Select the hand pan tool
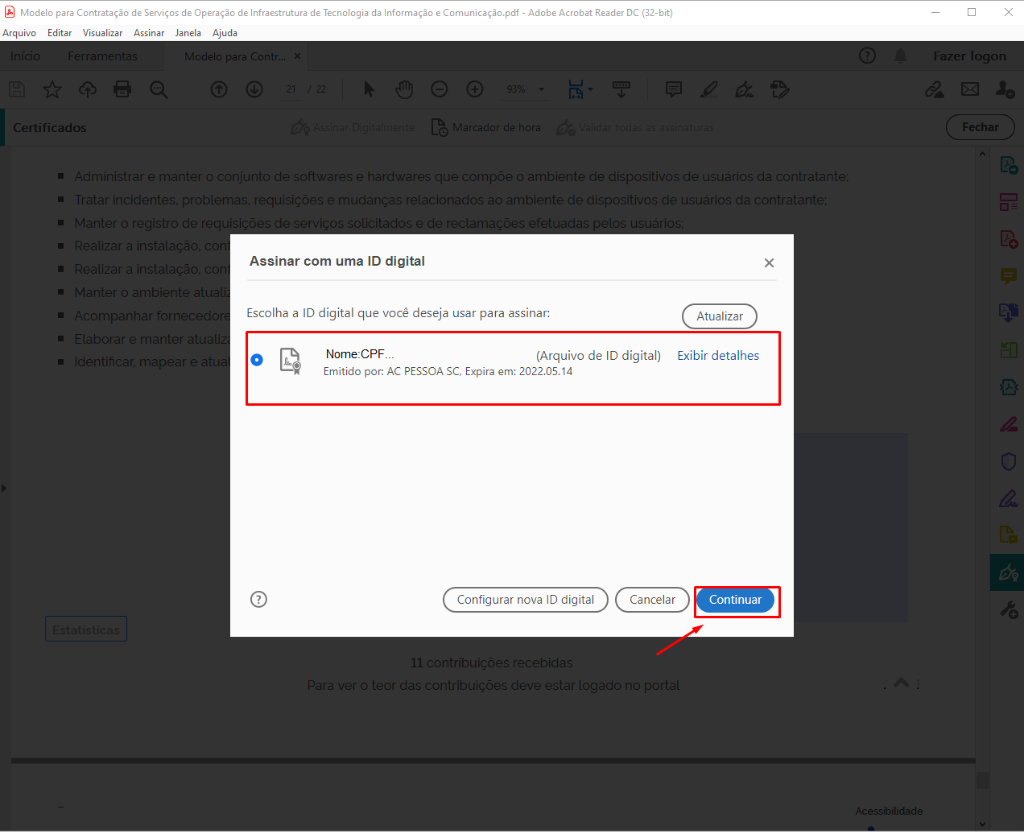The height and width of the screenshot is (832, 1024). pos(404,89)
